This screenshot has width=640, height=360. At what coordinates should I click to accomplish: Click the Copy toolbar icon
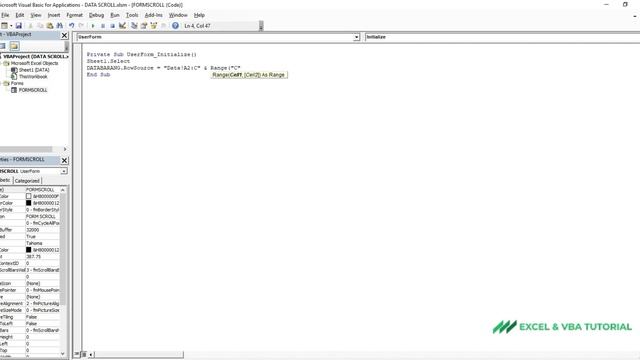click(x=40, y=26)
